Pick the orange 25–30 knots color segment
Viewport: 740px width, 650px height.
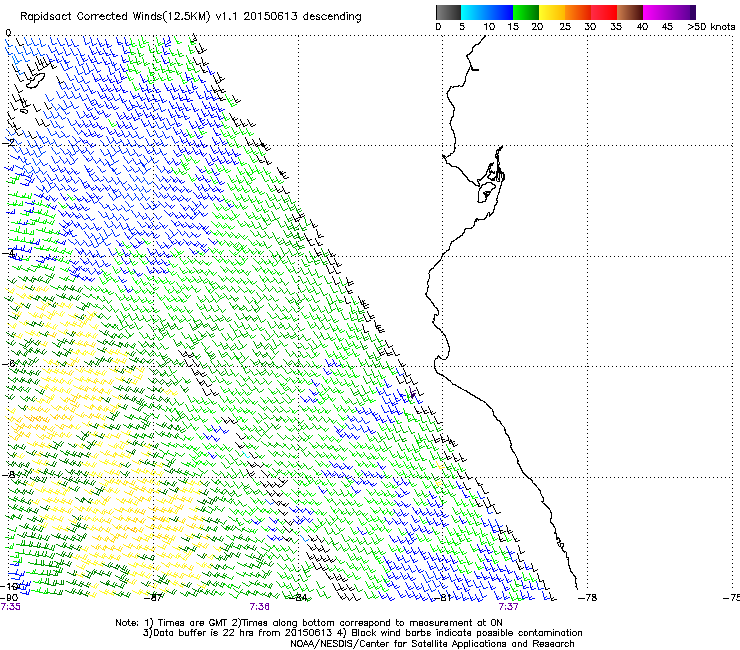coord(578,12)
